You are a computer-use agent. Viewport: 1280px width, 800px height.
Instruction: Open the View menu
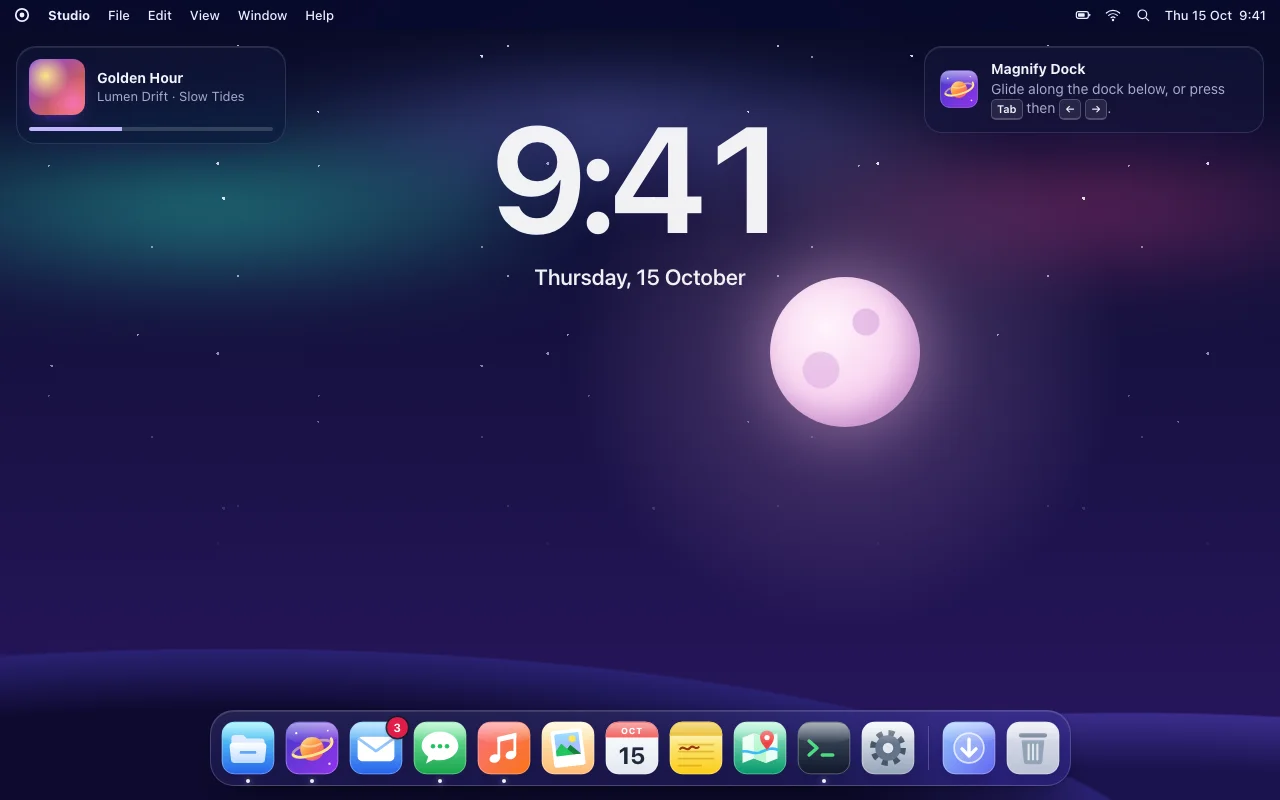[x=205, y=16]
